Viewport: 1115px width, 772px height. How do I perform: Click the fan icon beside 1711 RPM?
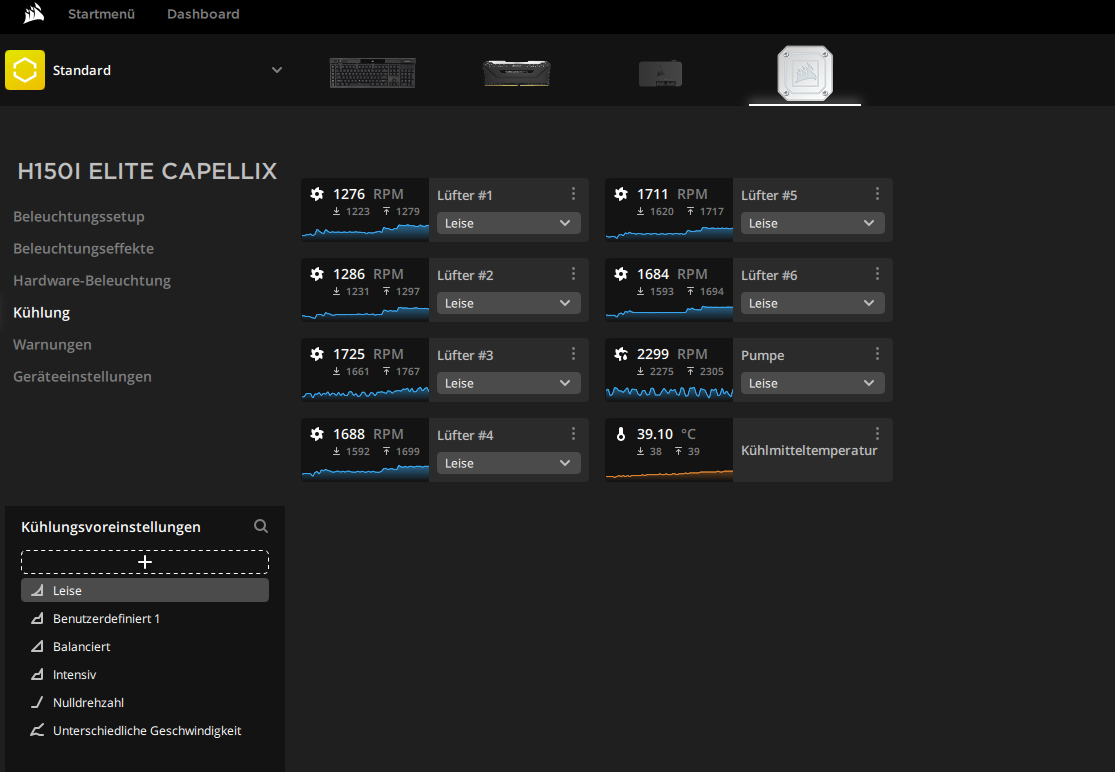point(621,194)
